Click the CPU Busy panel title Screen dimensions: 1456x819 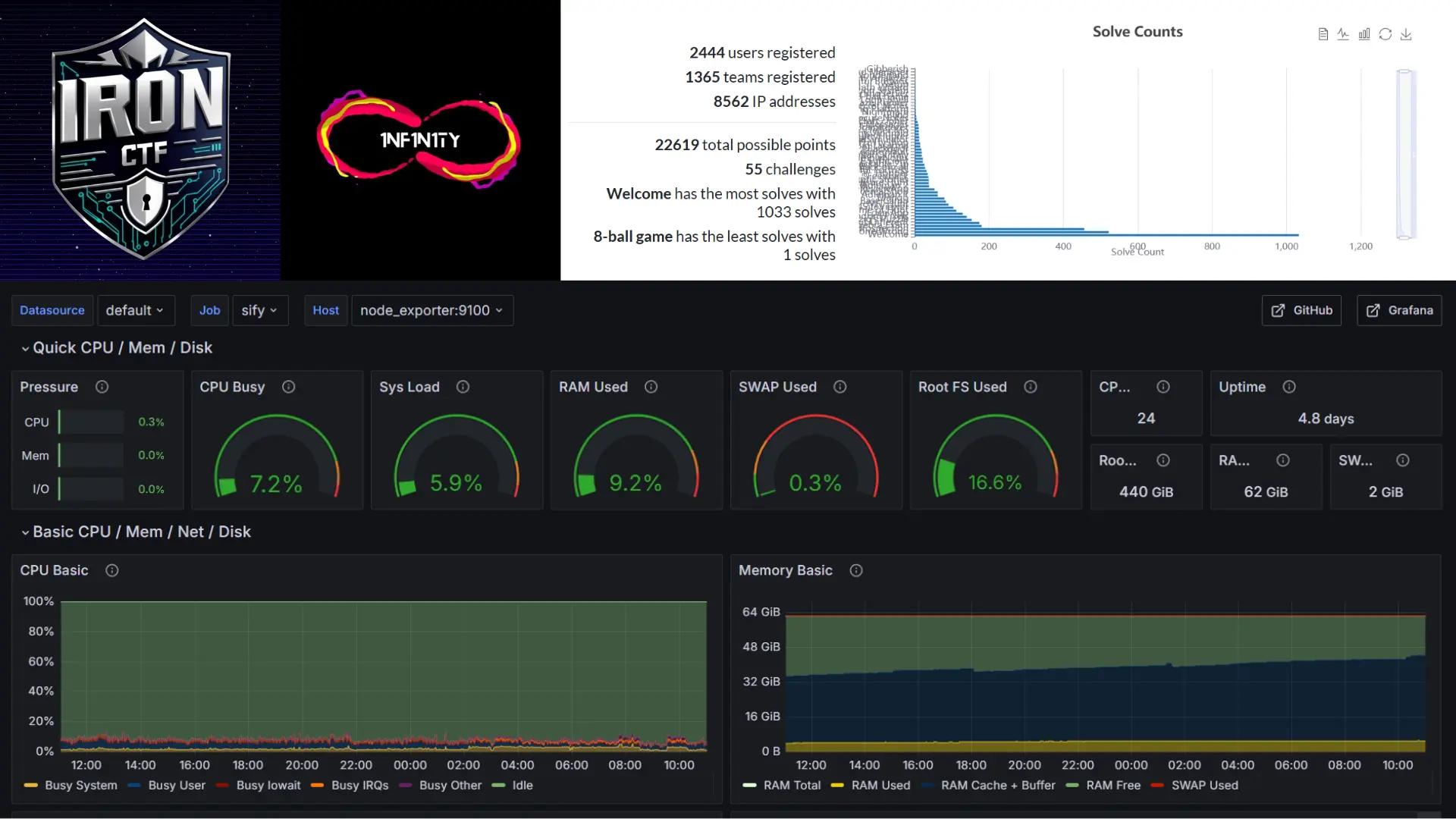(232, 387)
